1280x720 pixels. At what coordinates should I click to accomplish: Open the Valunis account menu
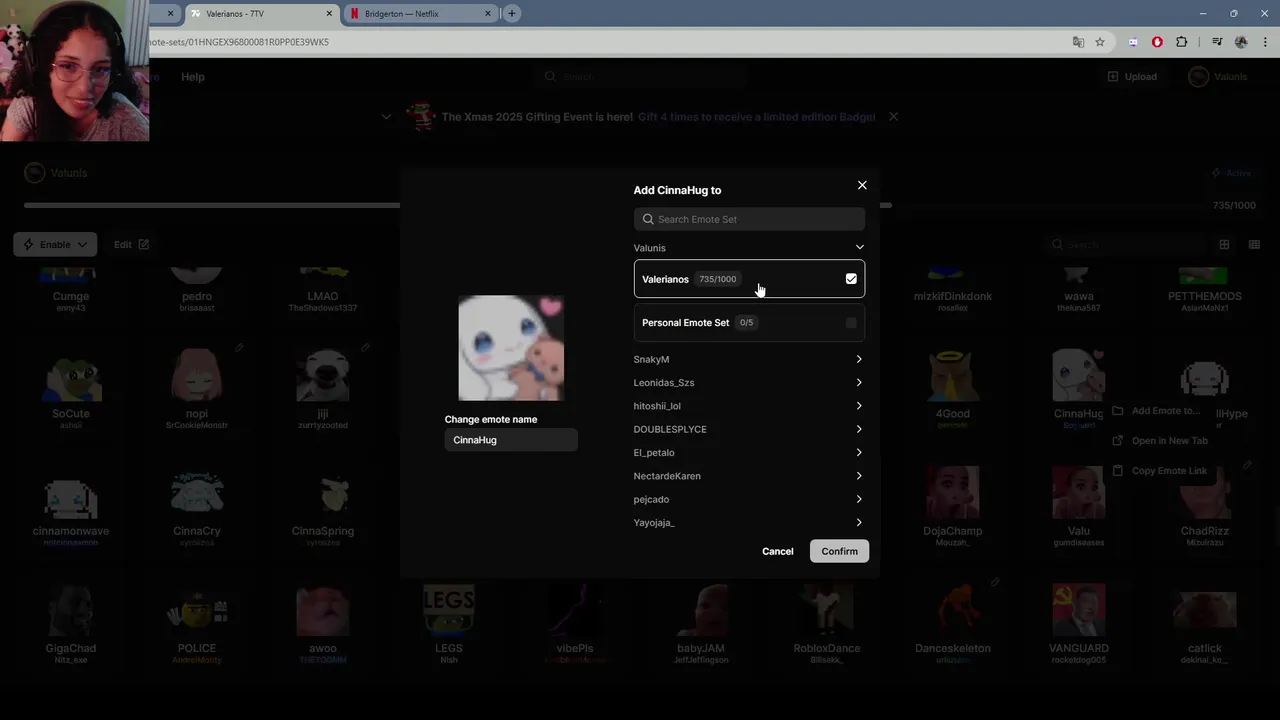point(1218,77)
